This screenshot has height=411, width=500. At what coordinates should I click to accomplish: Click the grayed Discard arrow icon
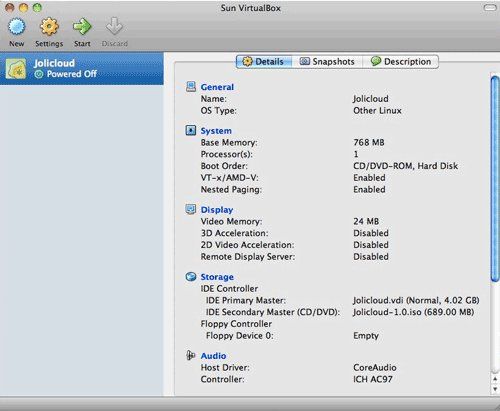click(x=114, y=26)
